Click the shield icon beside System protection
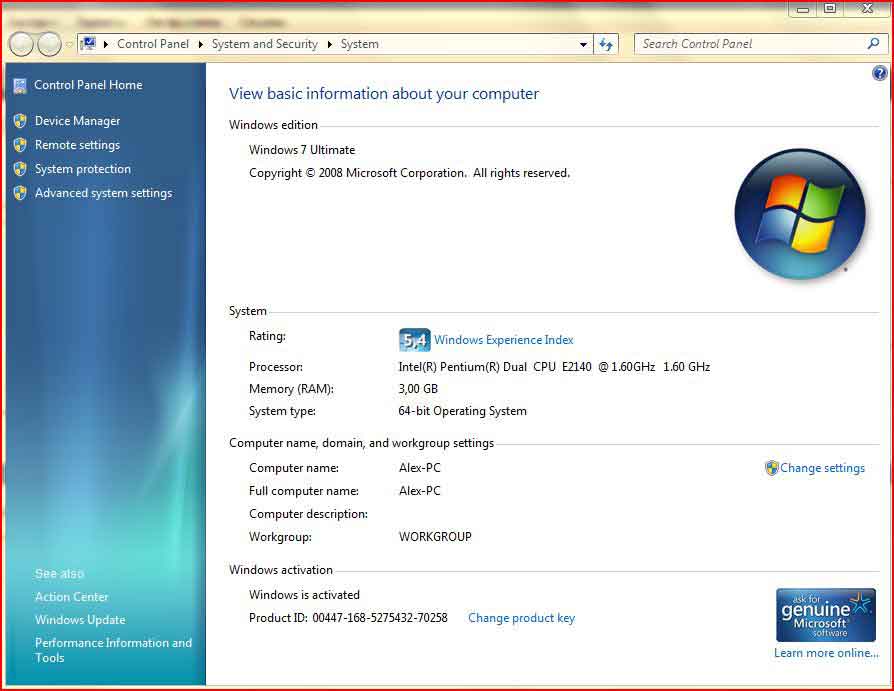The image size is (894, 691). (x=20, y=169)
